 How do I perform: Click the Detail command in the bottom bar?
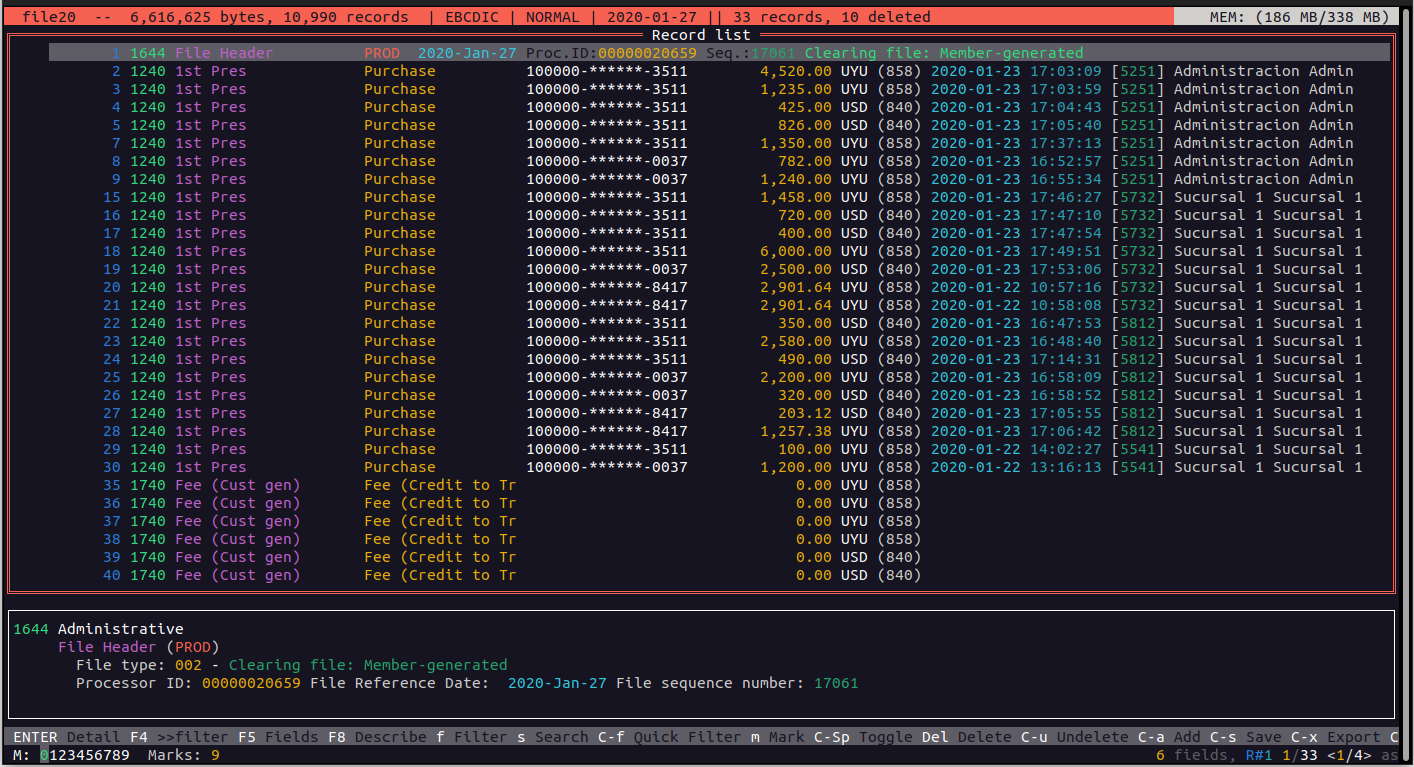point(93,737)
